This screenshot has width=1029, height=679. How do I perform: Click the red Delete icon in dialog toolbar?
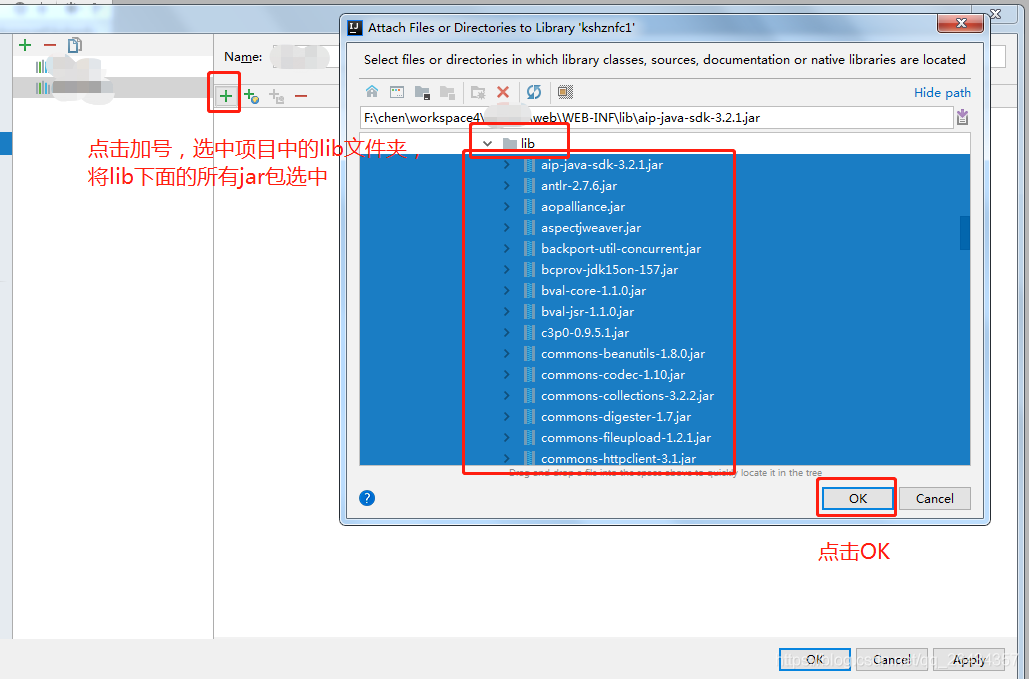coord(503,92)
